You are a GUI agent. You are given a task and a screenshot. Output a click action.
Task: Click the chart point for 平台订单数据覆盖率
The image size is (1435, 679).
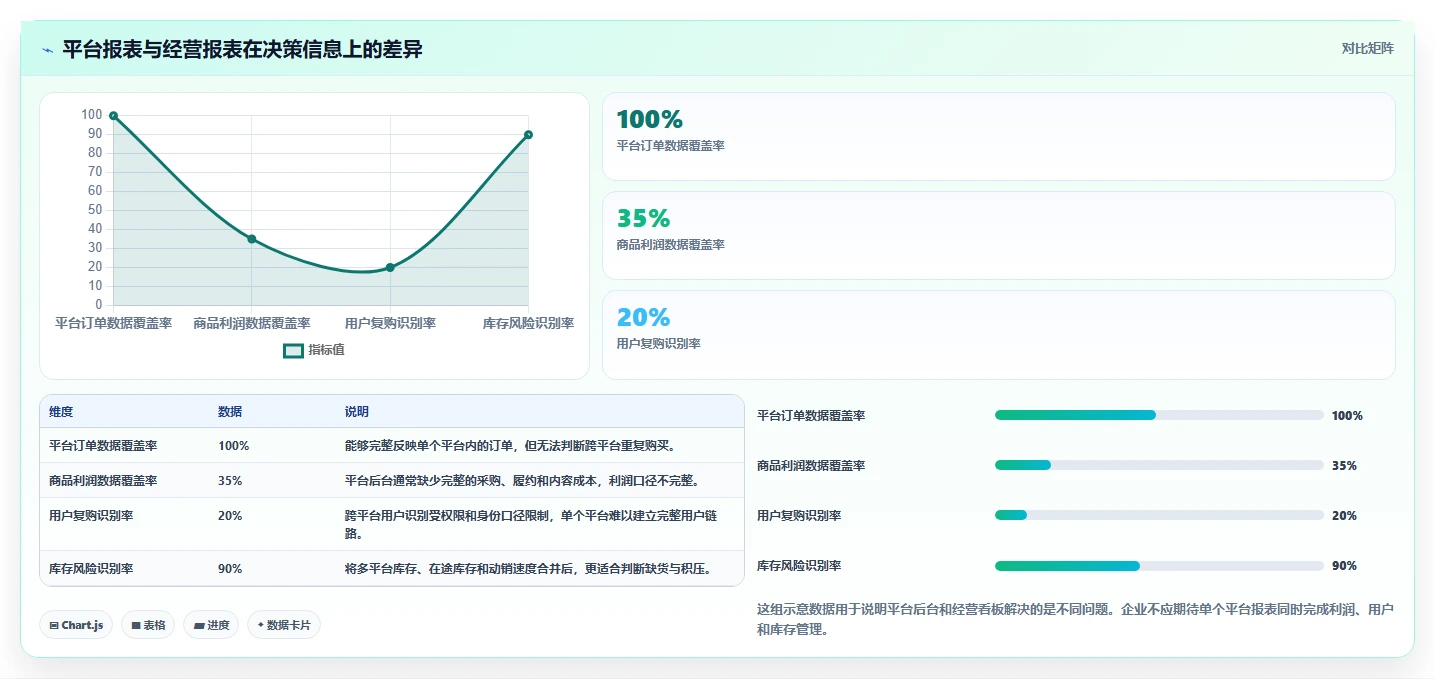click(x=113, y=116)
